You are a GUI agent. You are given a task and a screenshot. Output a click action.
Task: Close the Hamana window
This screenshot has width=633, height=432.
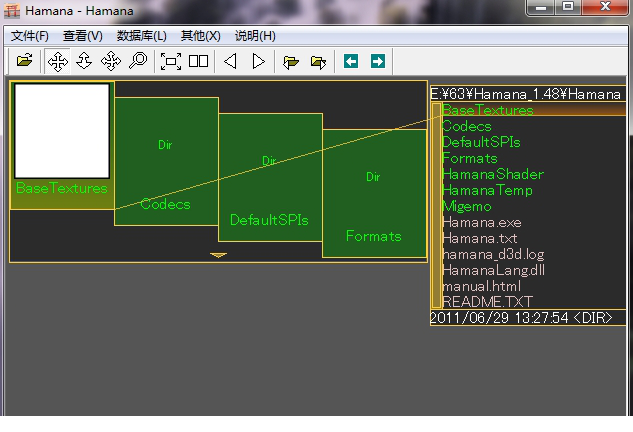pyautogui.click(x=605, y=7)
